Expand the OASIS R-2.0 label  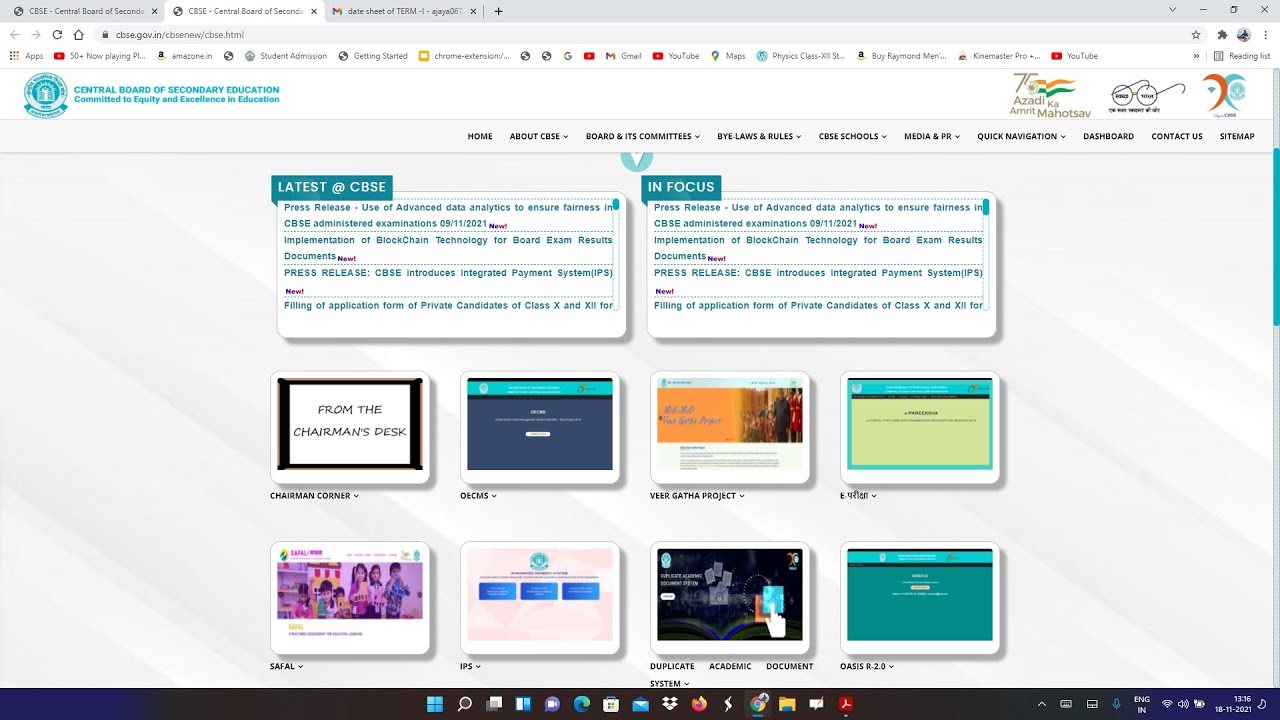(867, 666)
